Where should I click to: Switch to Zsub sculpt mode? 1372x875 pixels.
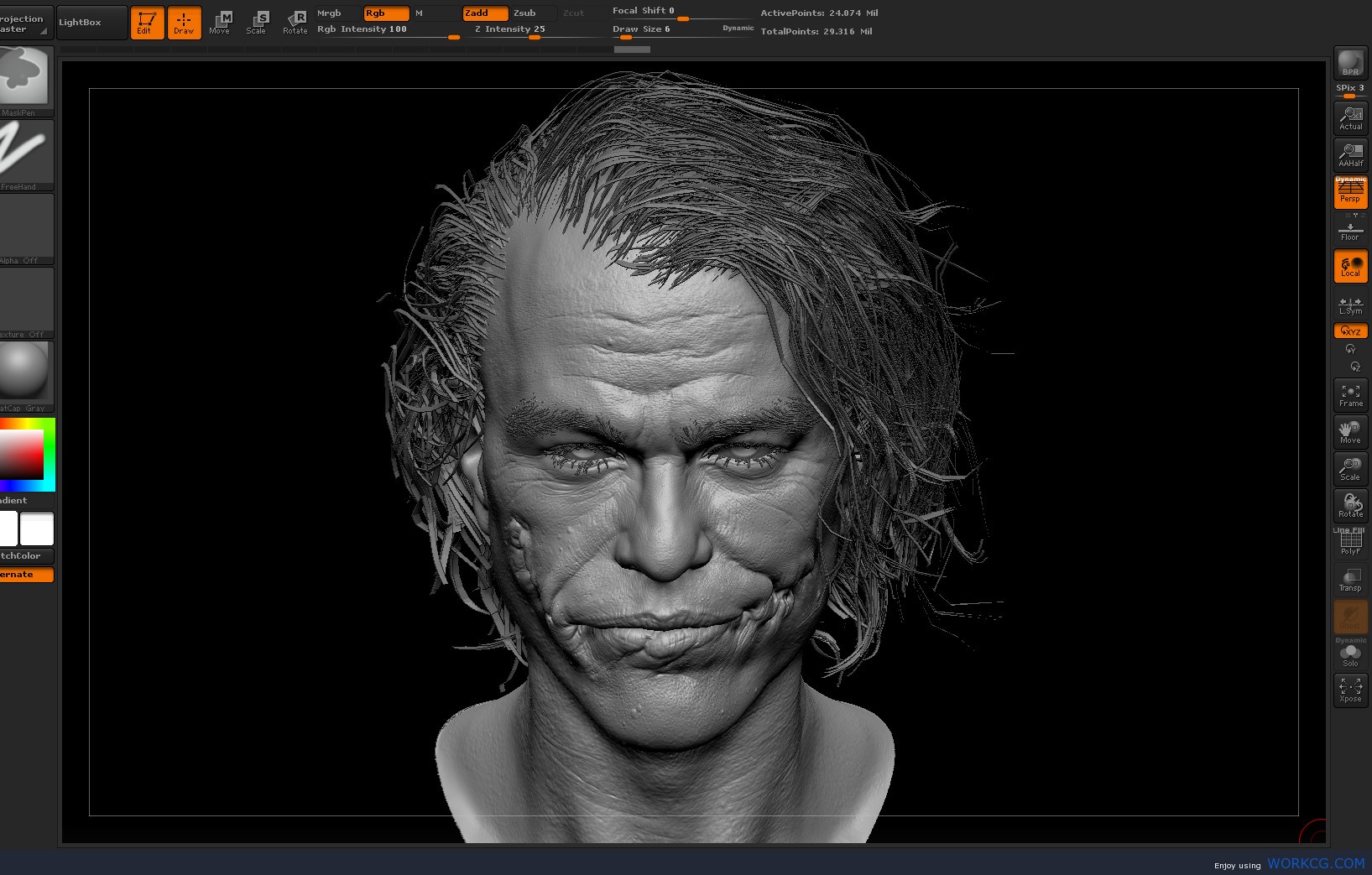[534, 13]
